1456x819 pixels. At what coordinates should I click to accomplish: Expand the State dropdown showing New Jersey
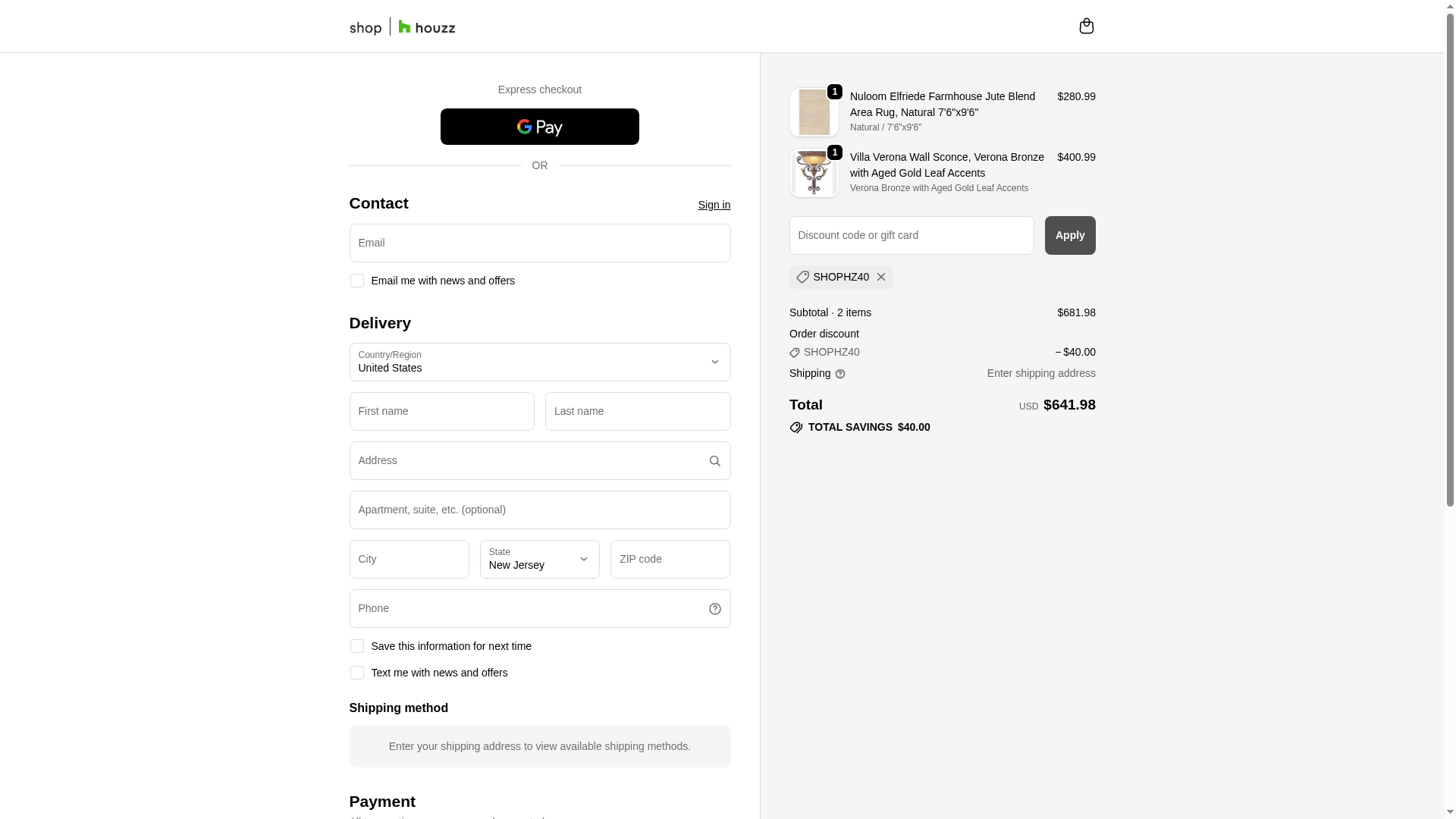click(539, 560)
